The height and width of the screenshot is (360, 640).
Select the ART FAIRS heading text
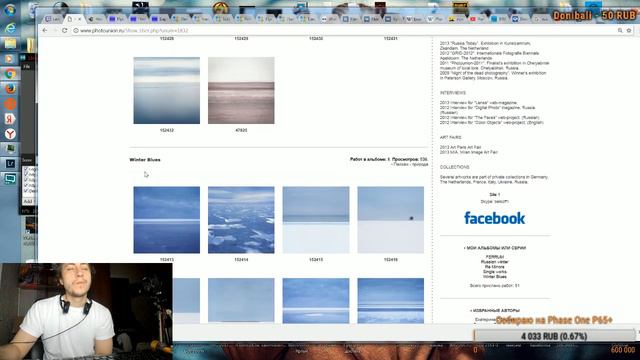[451, 138]
